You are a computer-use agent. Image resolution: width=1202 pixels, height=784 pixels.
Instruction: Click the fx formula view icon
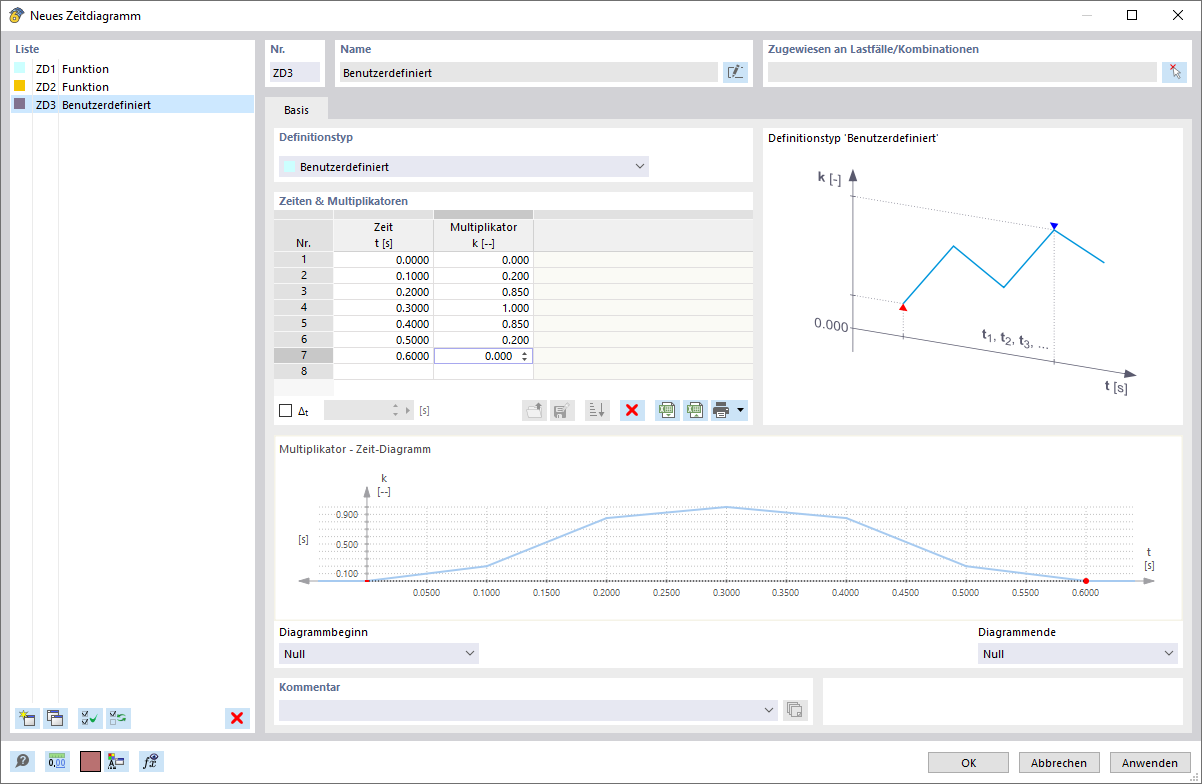tap(151, 762)
